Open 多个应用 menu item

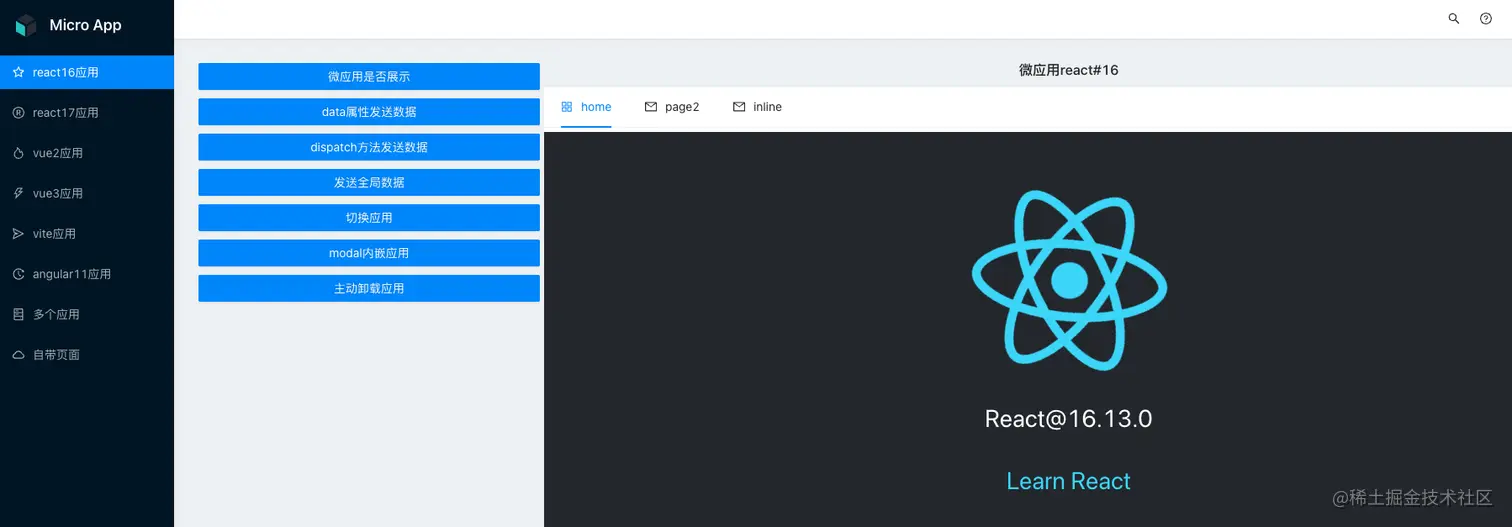click(x=87, y=314)
